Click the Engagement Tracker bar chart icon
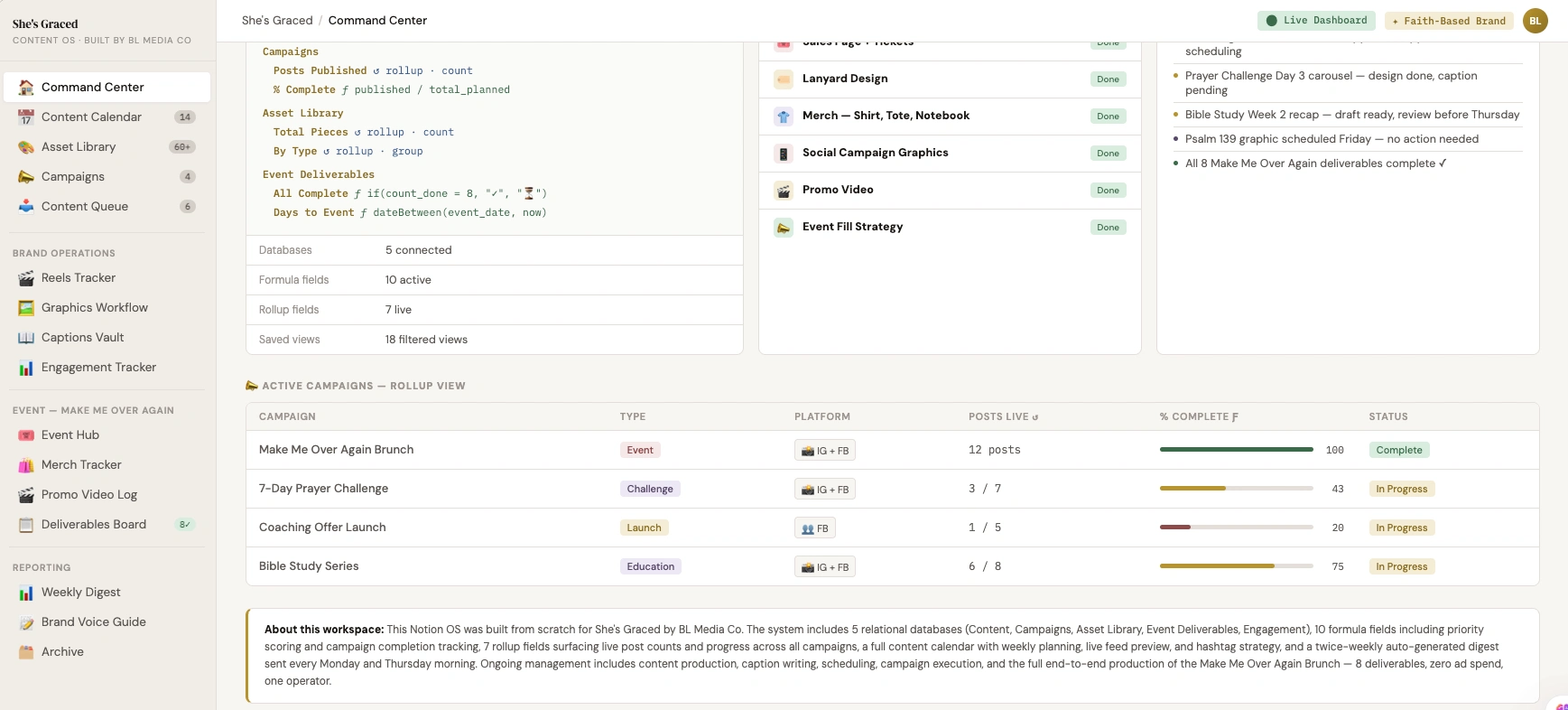 pyautogui.click(x=26, y=368)
